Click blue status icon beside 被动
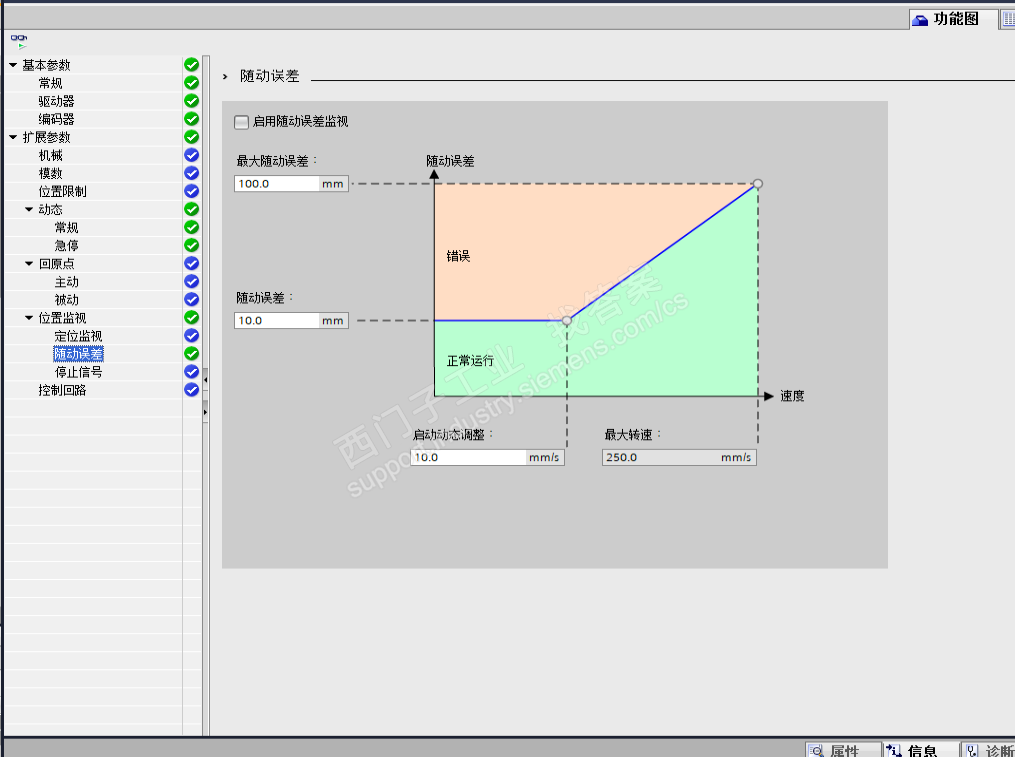Viewport: 1015px width, 757px height. (x=192, y=300)
